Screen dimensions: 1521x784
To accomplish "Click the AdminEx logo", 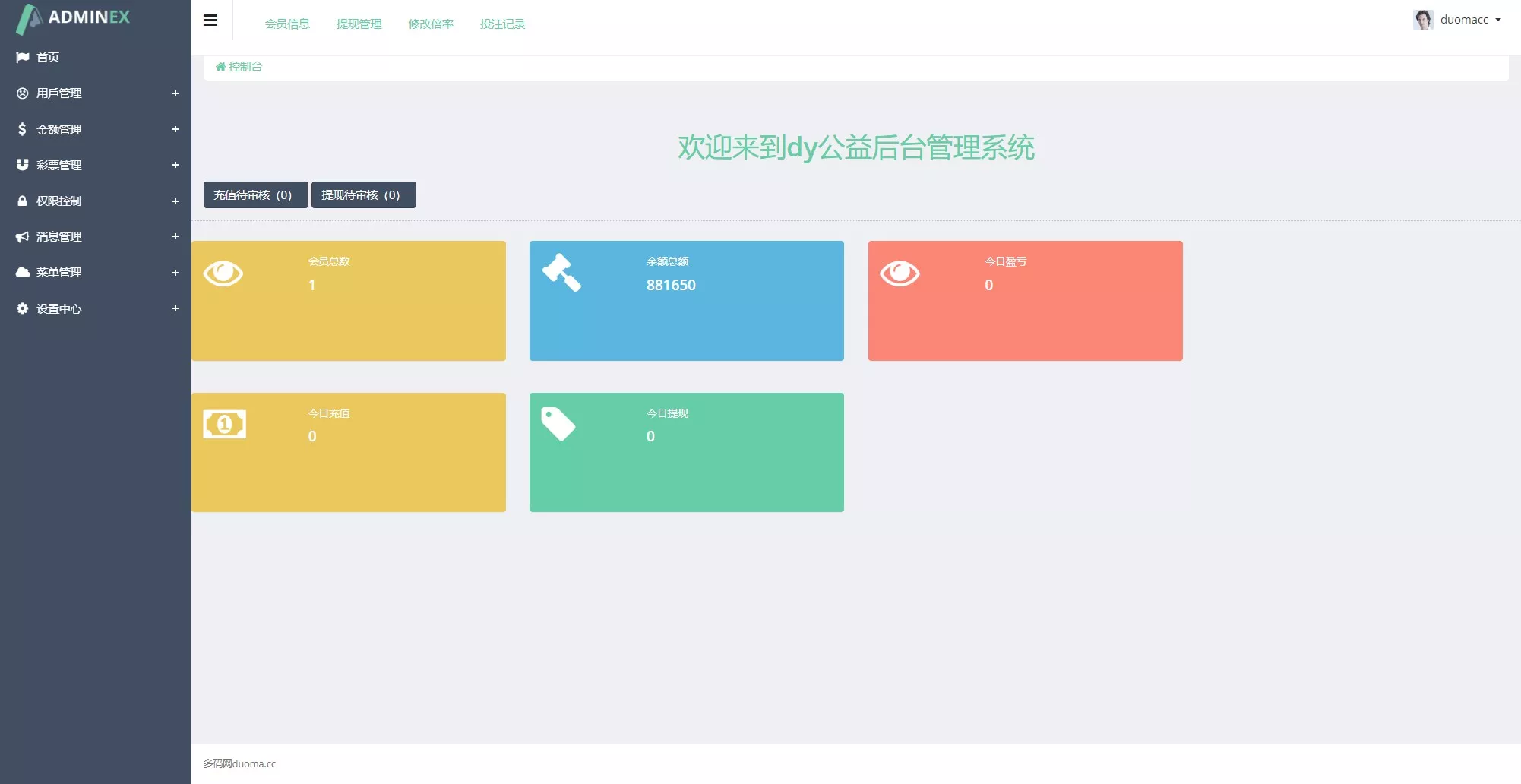I will click(x=74, y=18).
